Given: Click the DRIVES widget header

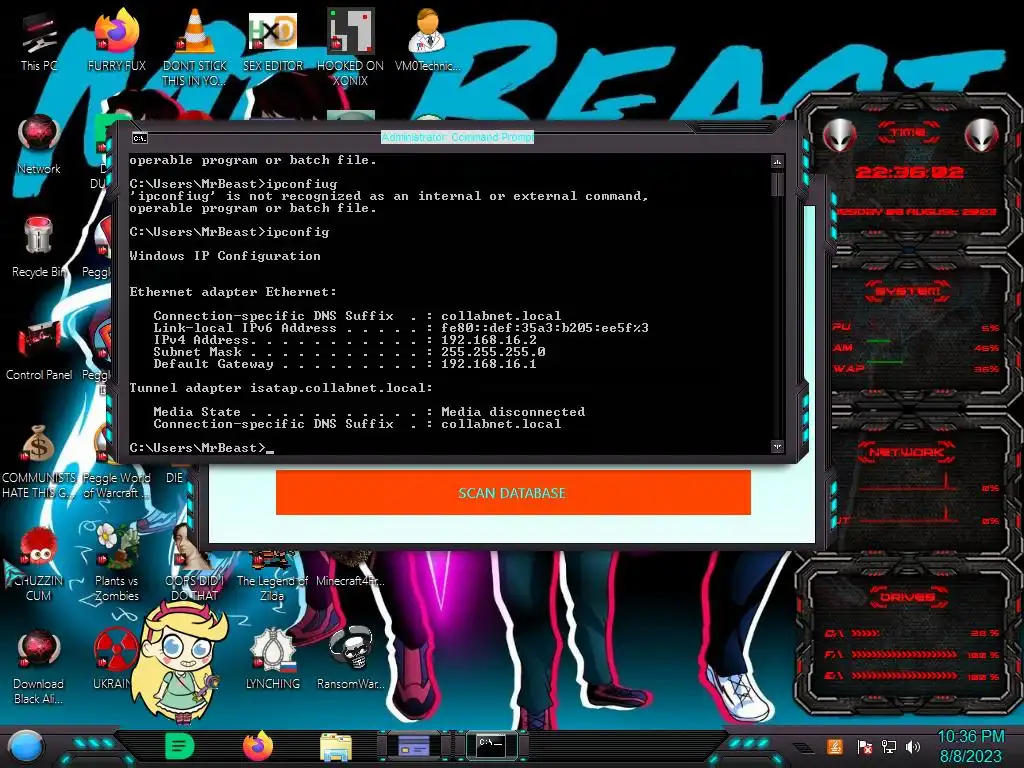Looking at the screenshot, I should pyautogui.click(x=908, y=597).
